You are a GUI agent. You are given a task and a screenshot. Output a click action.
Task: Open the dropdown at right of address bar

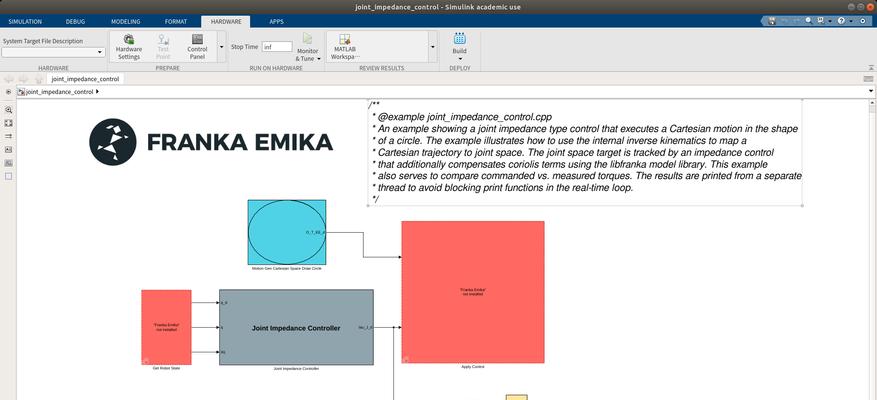point(871,92)
